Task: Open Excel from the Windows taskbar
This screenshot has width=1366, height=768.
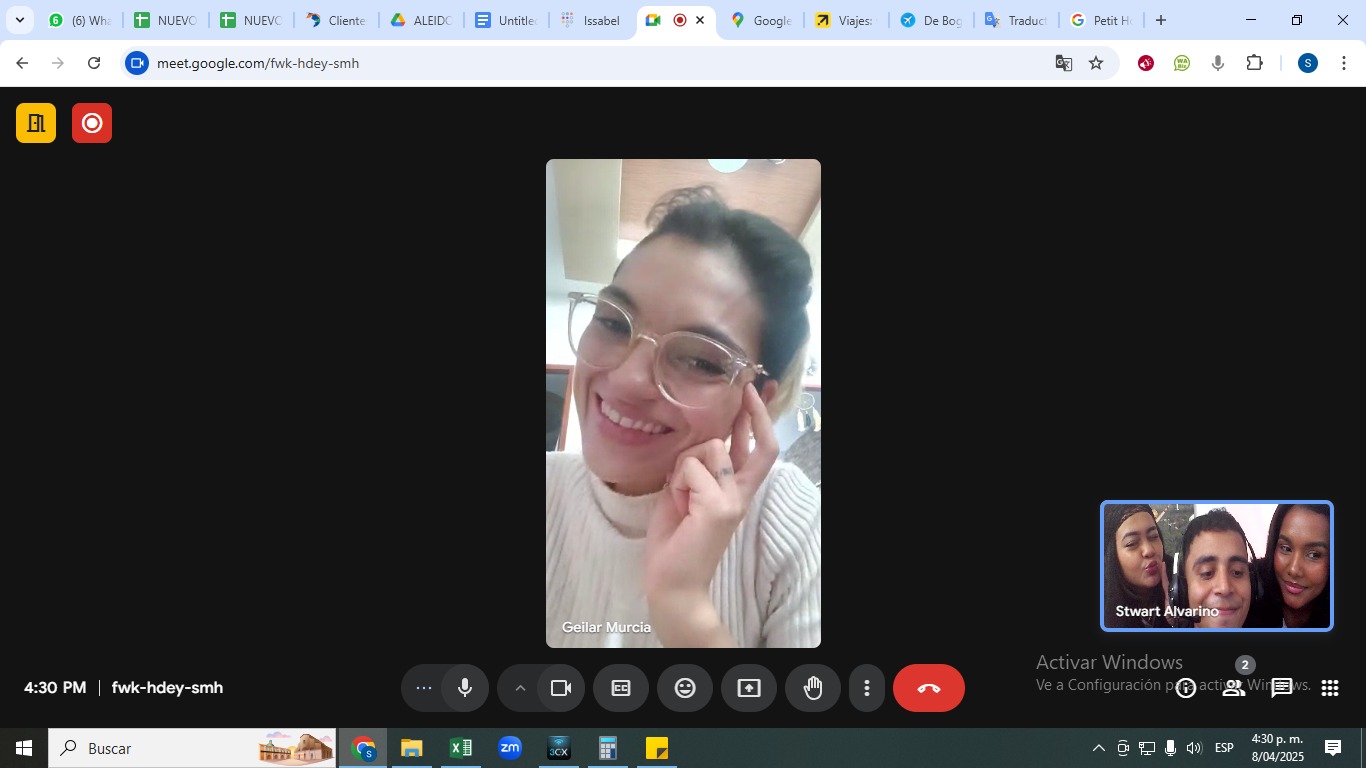Action: tap(460, 748)
